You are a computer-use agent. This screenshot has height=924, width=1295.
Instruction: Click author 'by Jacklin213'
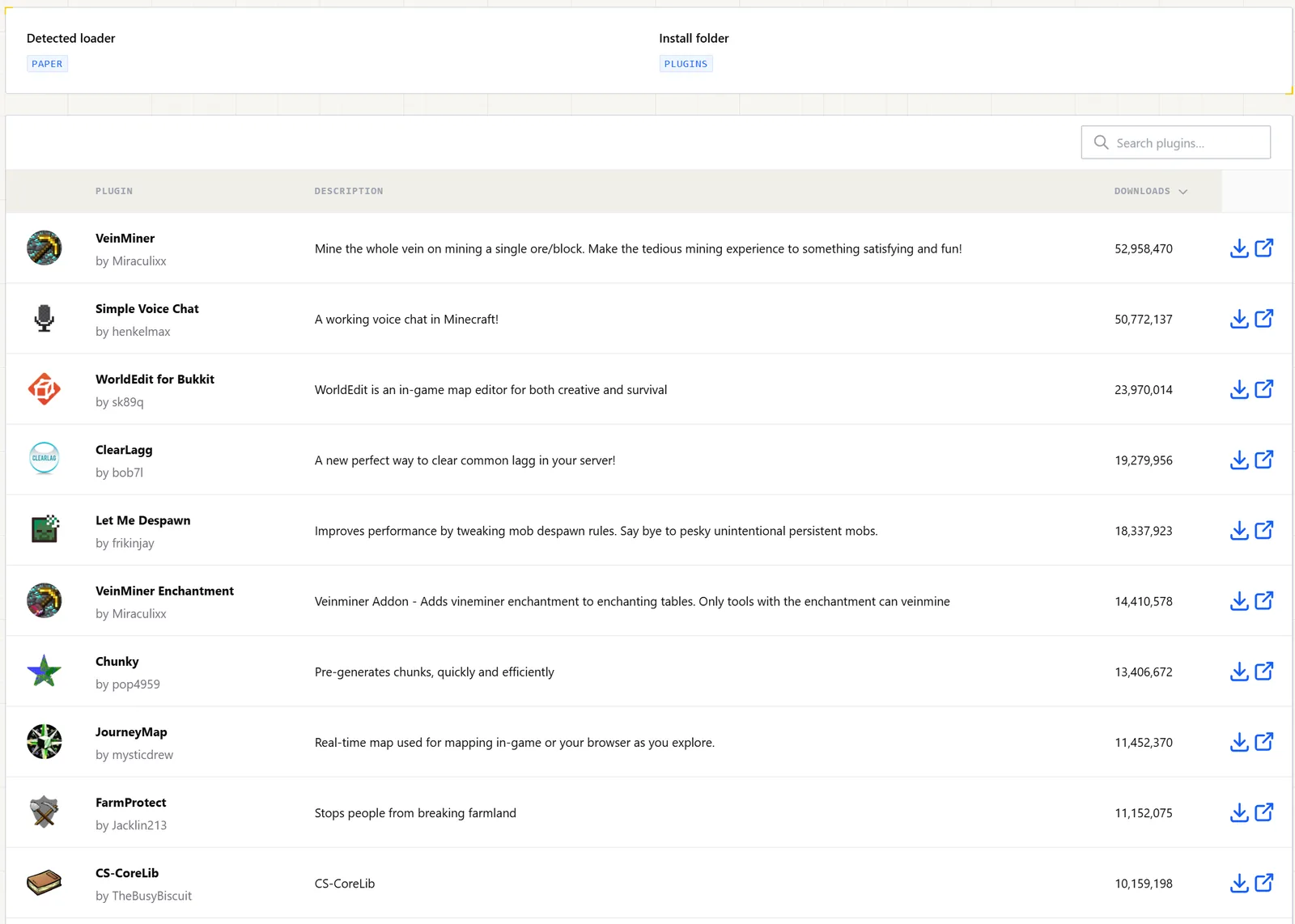(131, 825)
